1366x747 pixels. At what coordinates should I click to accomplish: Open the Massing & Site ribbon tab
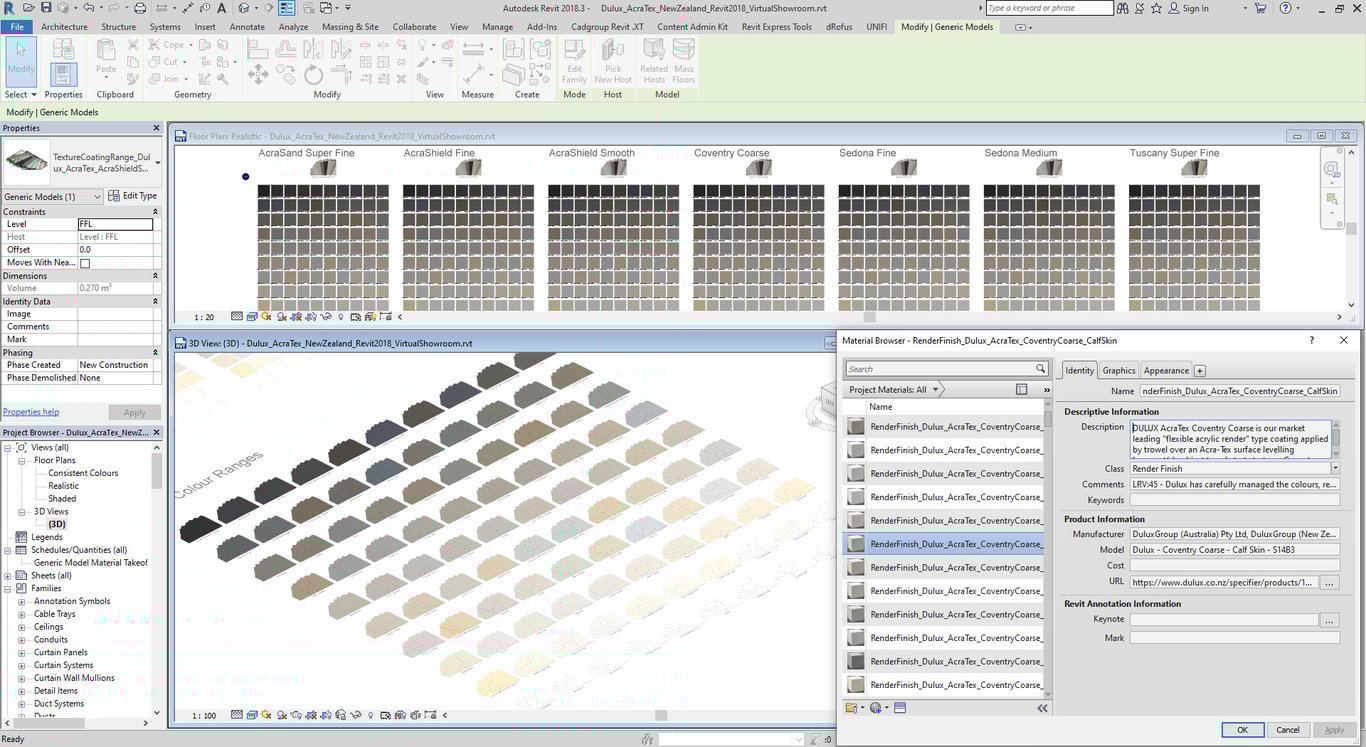click(350, 27)
